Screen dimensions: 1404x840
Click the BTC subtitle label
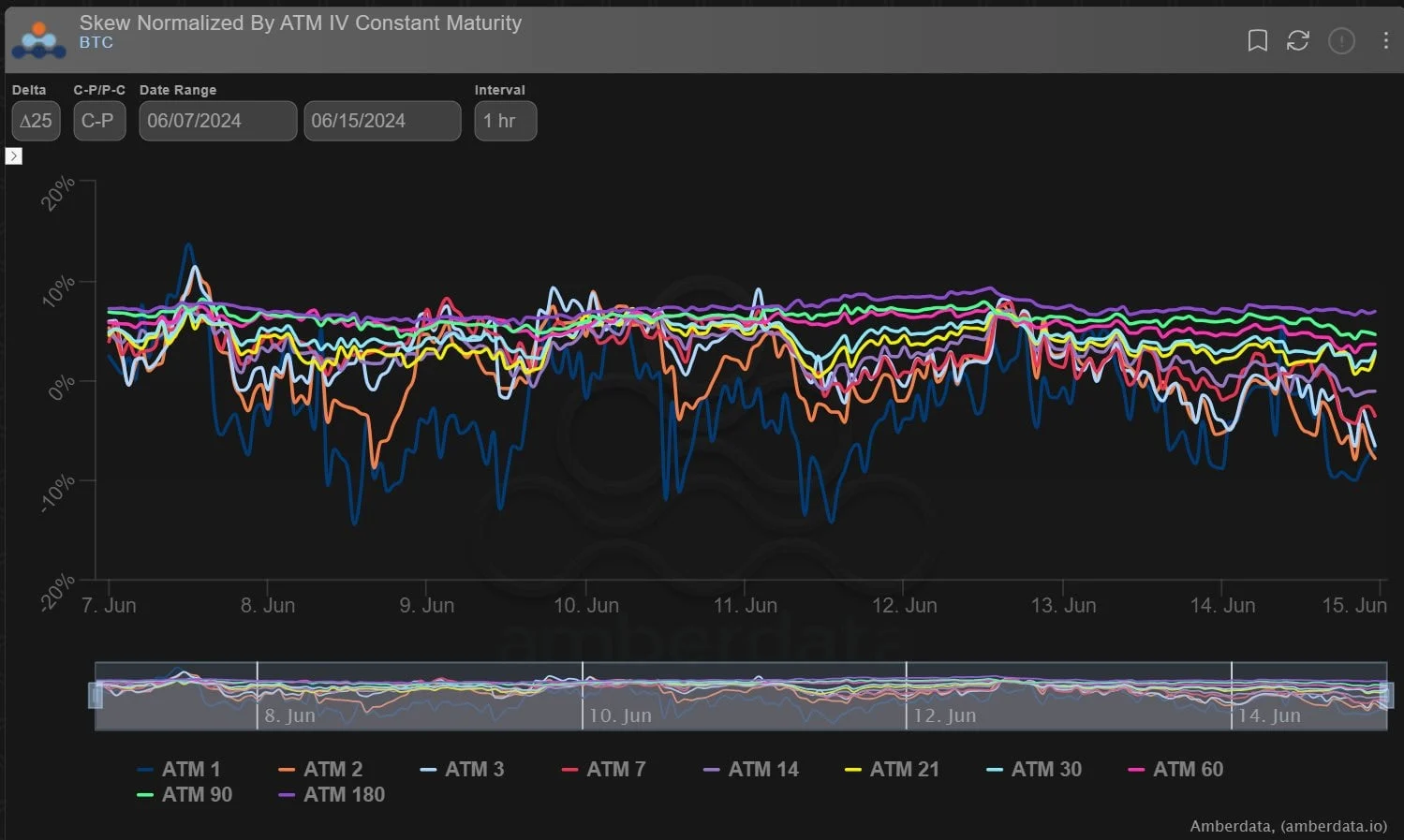click(x=96, y=43)
